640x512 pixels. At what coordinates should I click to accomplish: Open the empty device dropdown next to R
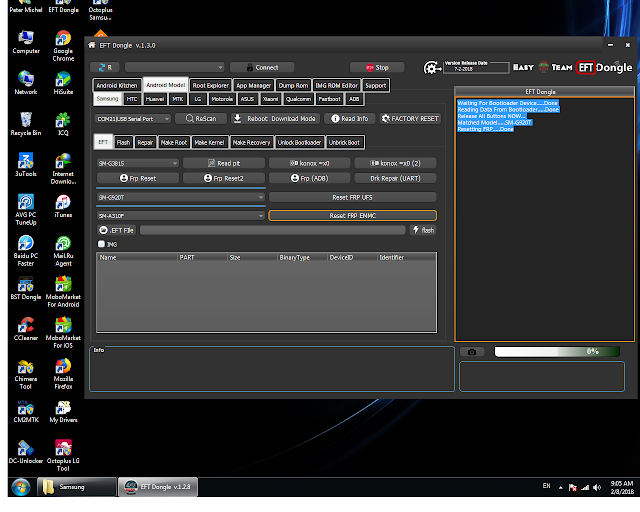pyautogui.click(x=175, y=67)
